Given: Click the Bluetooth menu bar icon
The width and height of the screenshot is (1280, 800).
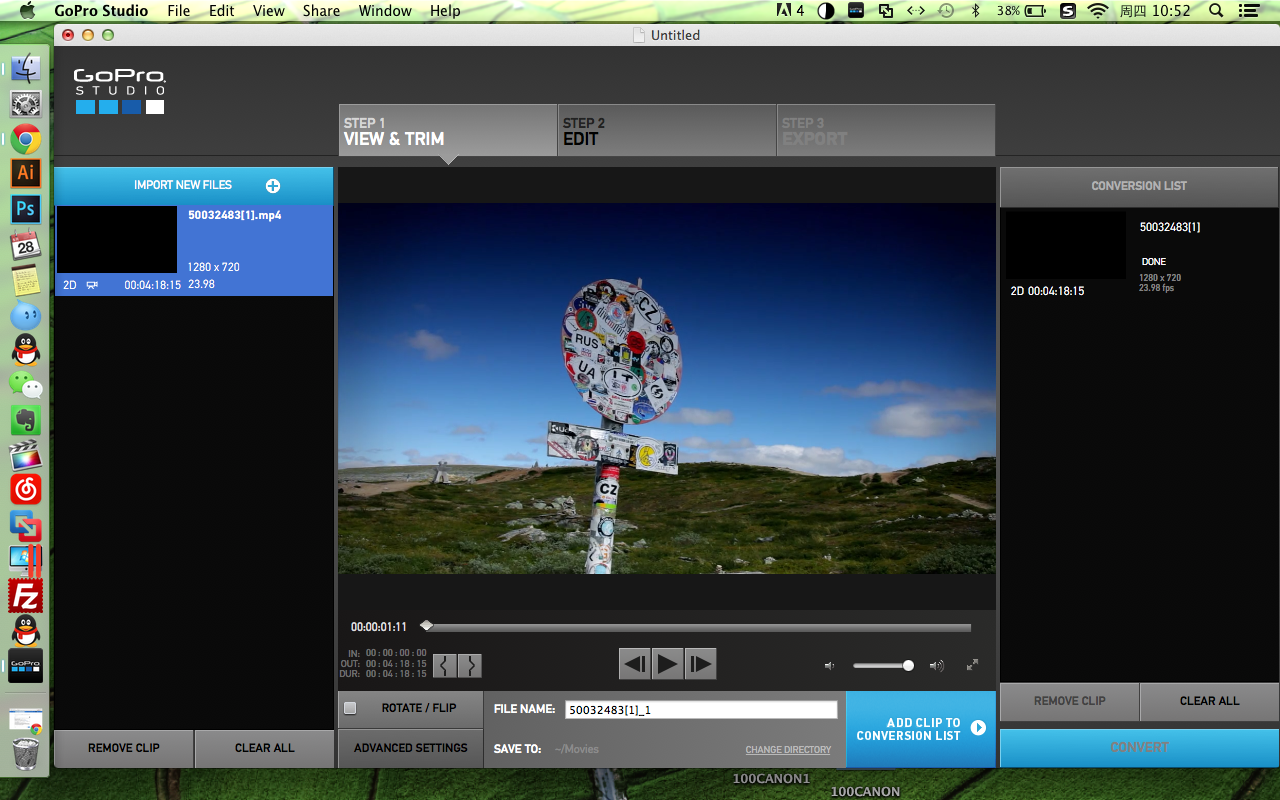Looking at the screenshot, I should point(975,11).
